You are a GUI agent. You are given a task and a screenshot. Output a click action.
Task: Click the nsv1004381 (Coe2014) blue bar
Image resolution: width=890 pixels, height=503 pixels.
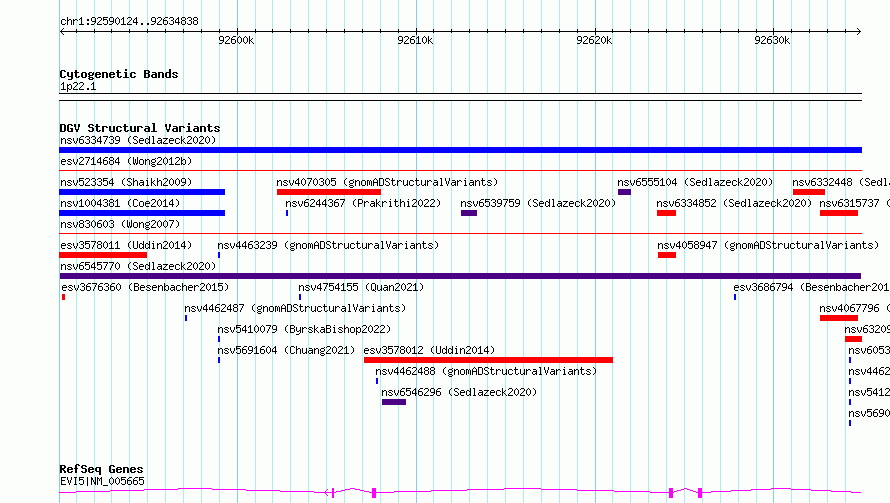(x=142, y=213)
